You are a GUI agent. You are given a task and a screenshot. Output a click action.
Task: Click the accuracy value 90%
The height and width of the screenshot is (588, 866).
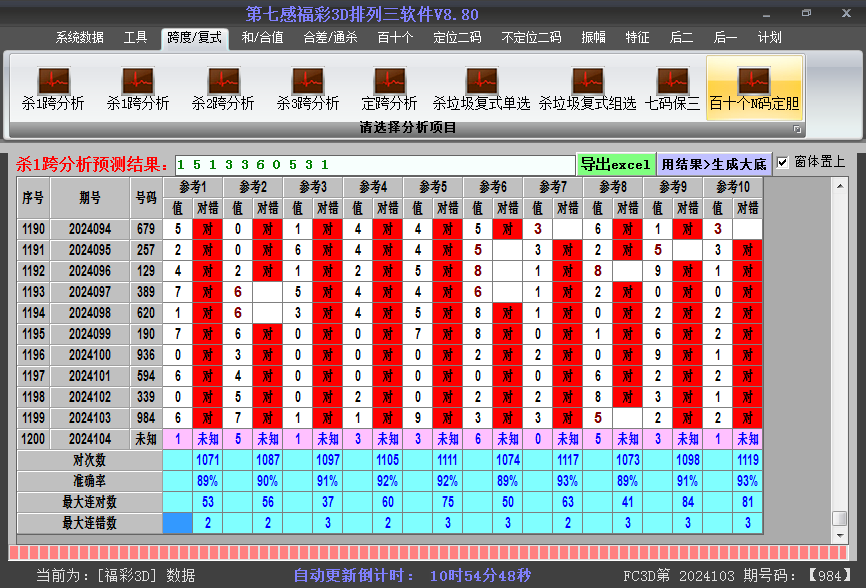coord(267,481)
